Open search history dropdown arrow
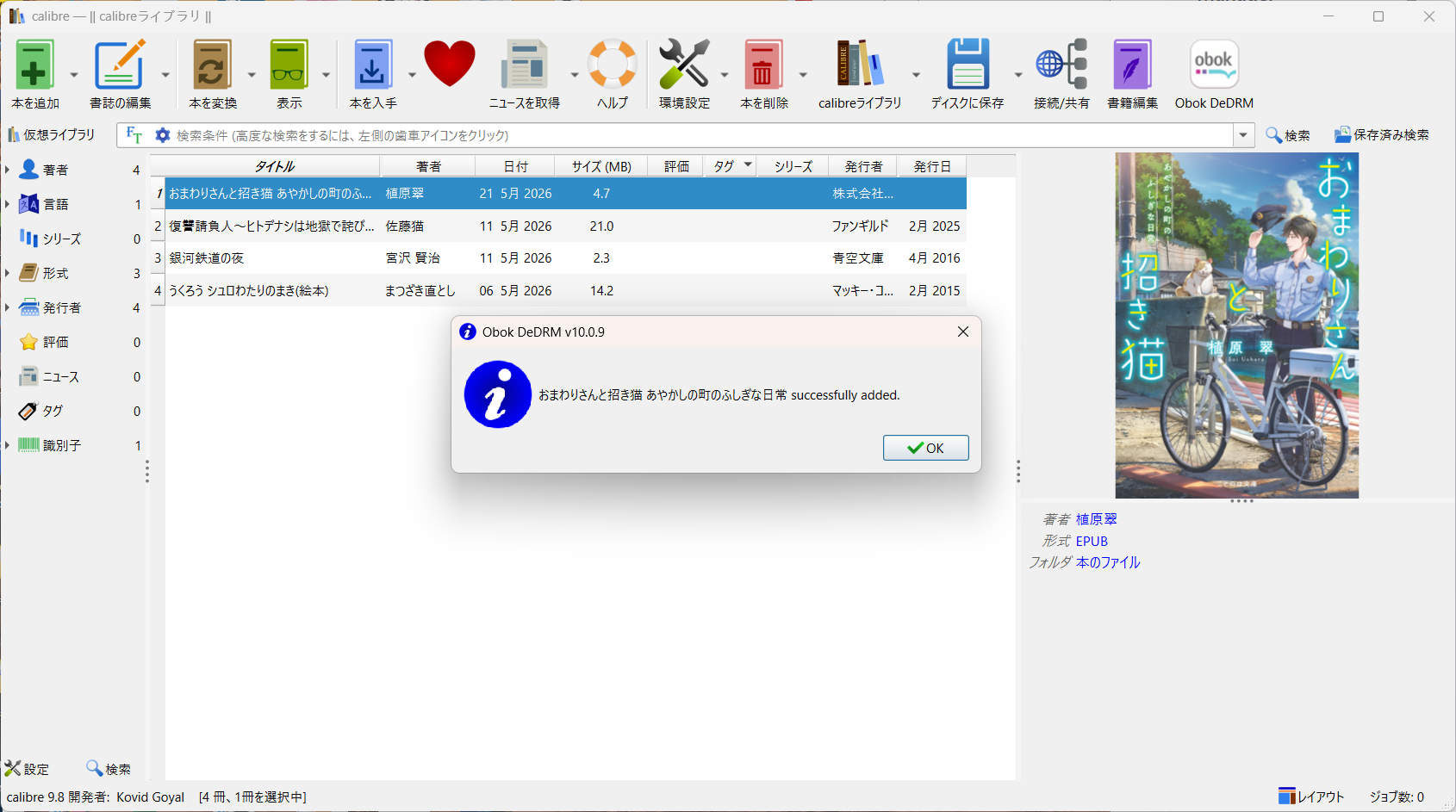The width and height of the screenshot is (1456, 812). point(1243,135)
